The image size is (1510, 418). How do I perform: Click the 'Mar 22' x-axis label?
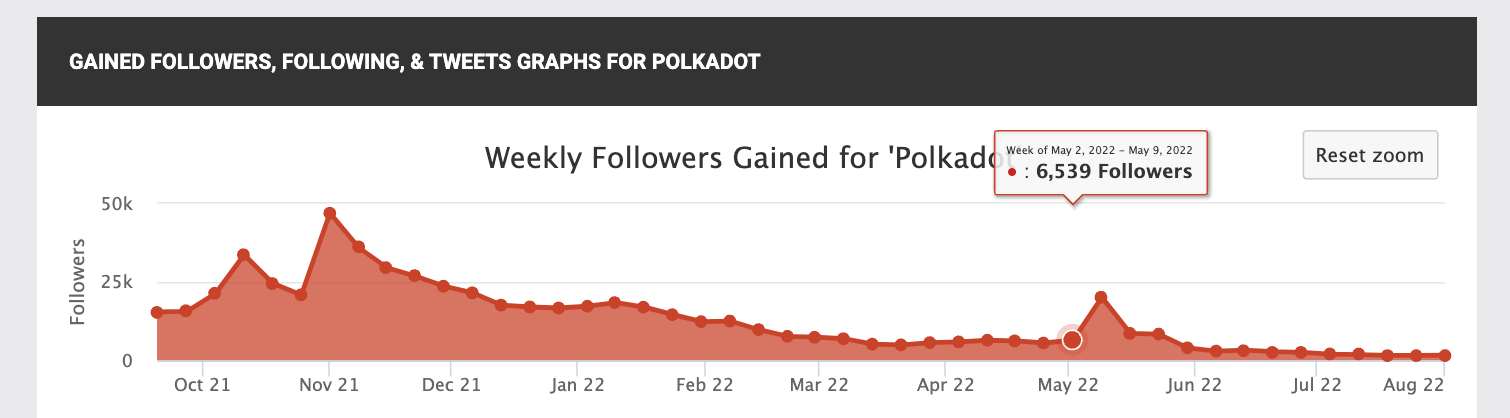[x=819, y=383]
